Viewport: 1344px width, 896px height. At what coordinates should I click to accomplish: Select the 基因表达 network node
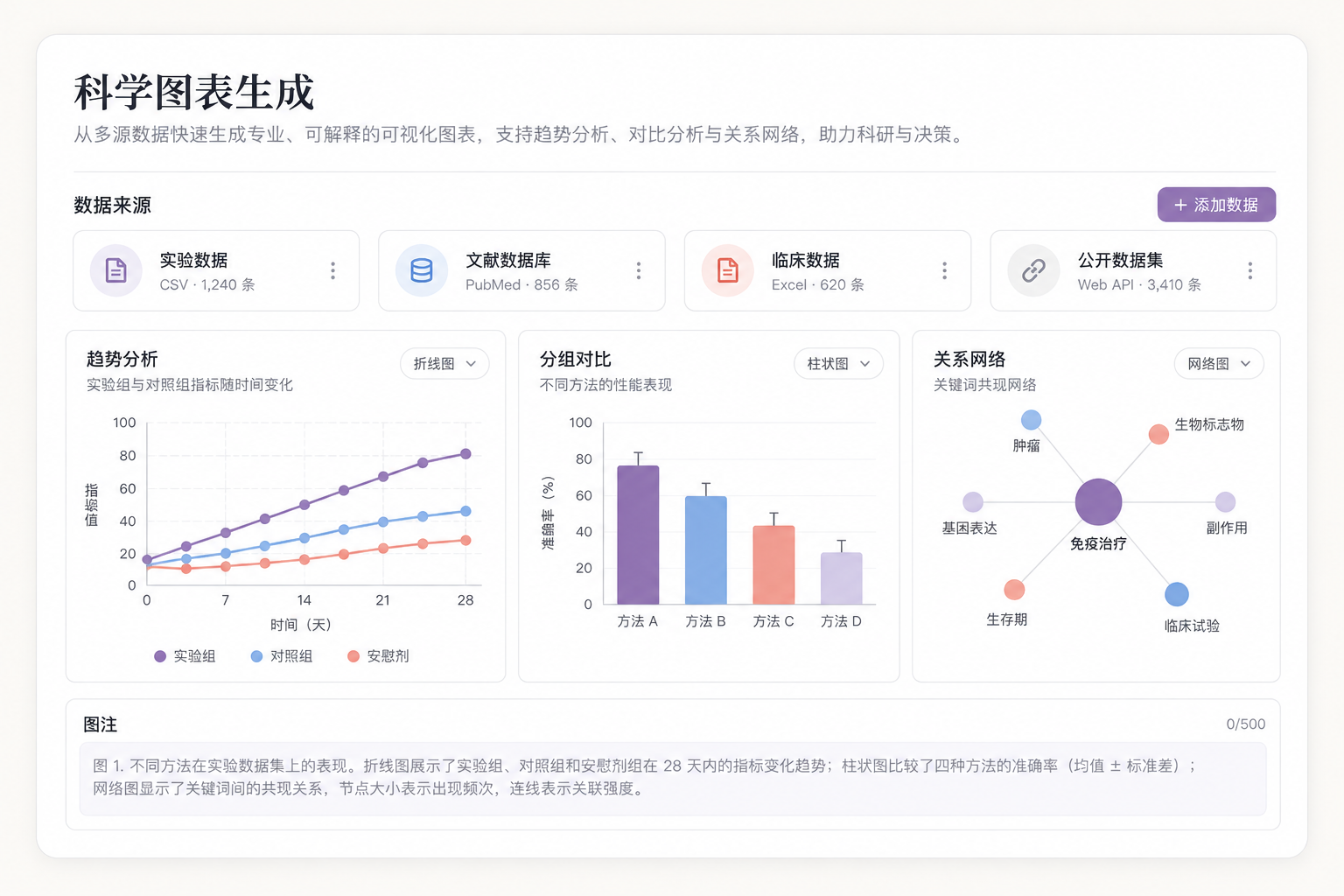[973, 501]
